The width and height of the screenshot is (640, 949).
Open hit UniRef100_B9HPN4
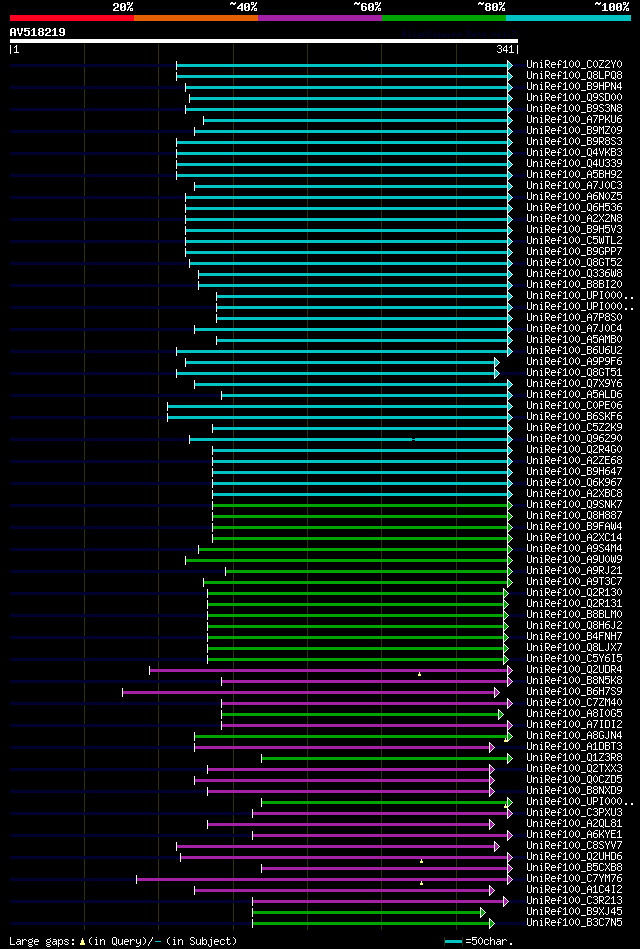574,87
